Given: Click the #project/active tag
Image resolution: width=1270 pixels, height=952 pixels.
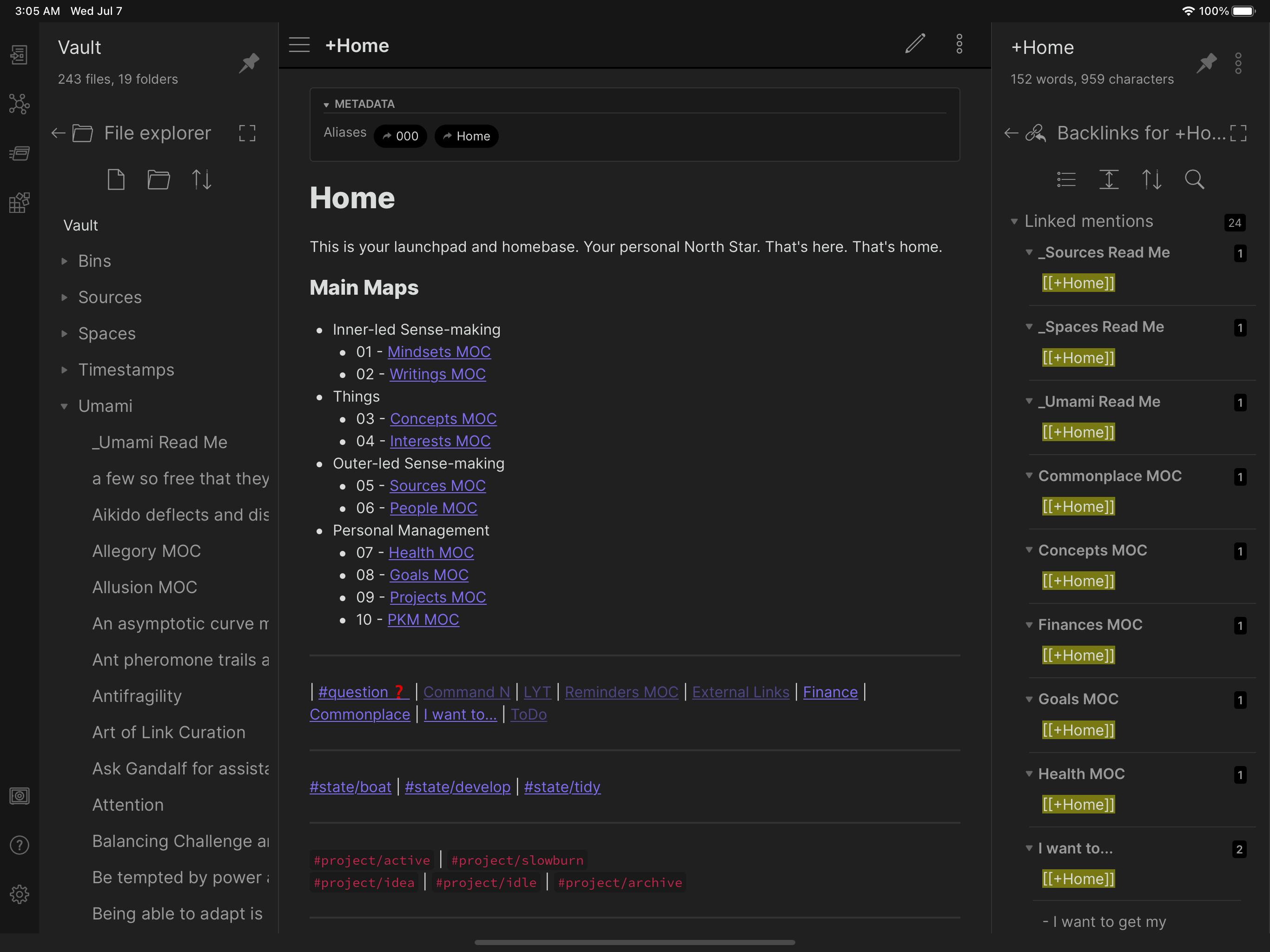Looking at the screenshot, I should coord(372,860).
